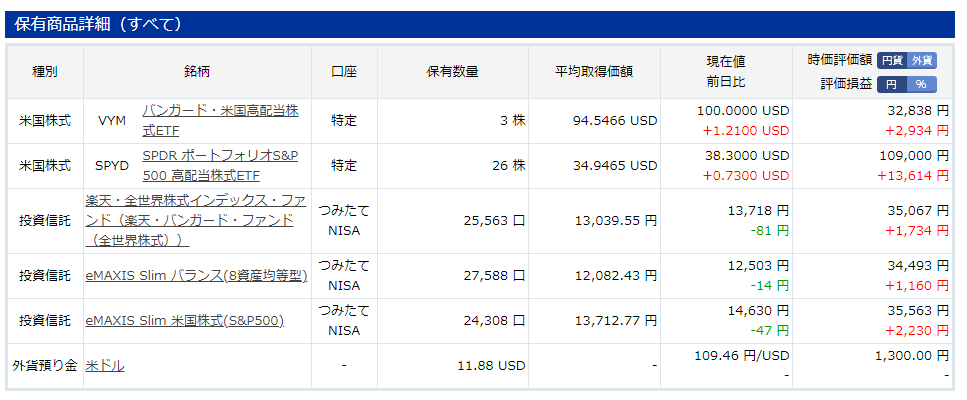Click the VYM ticker symbol
The height and width of the screenshot is (400, 967).
coord(112,121)
